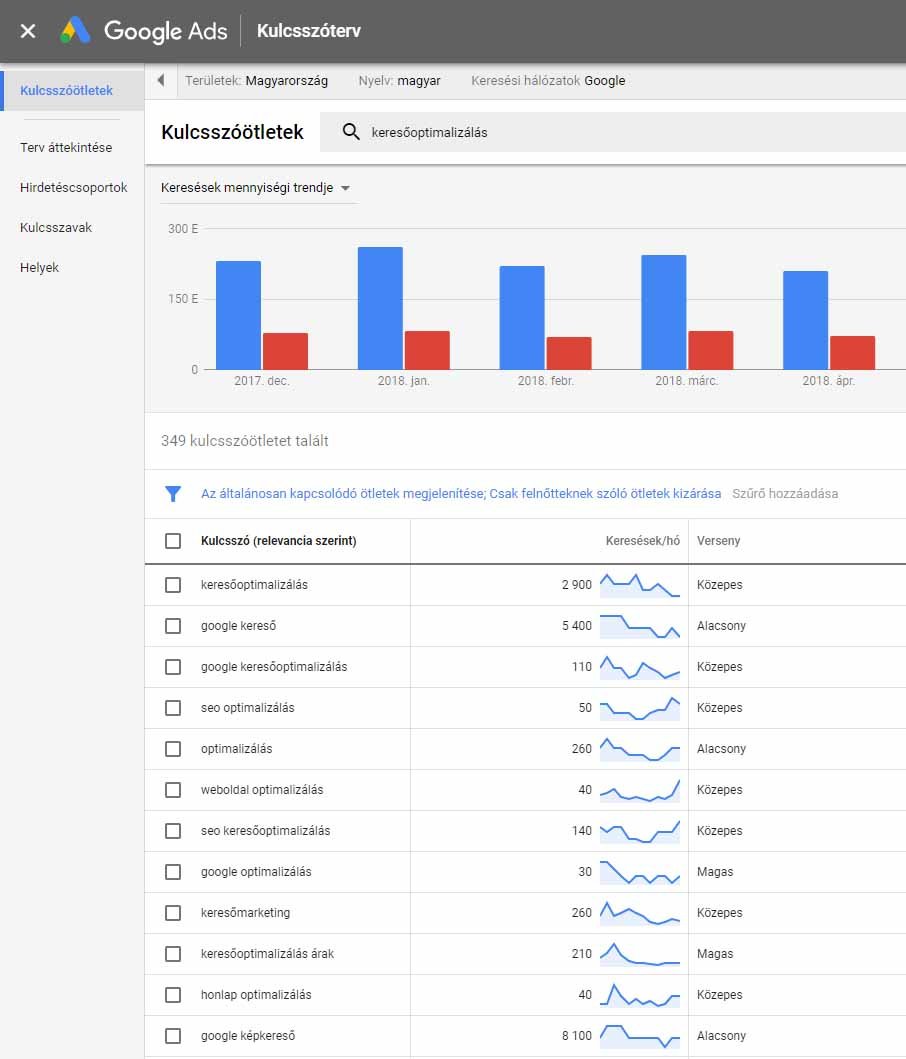Open filters with the blue funnel icon
906x1059 pixels.
[174, 493]
